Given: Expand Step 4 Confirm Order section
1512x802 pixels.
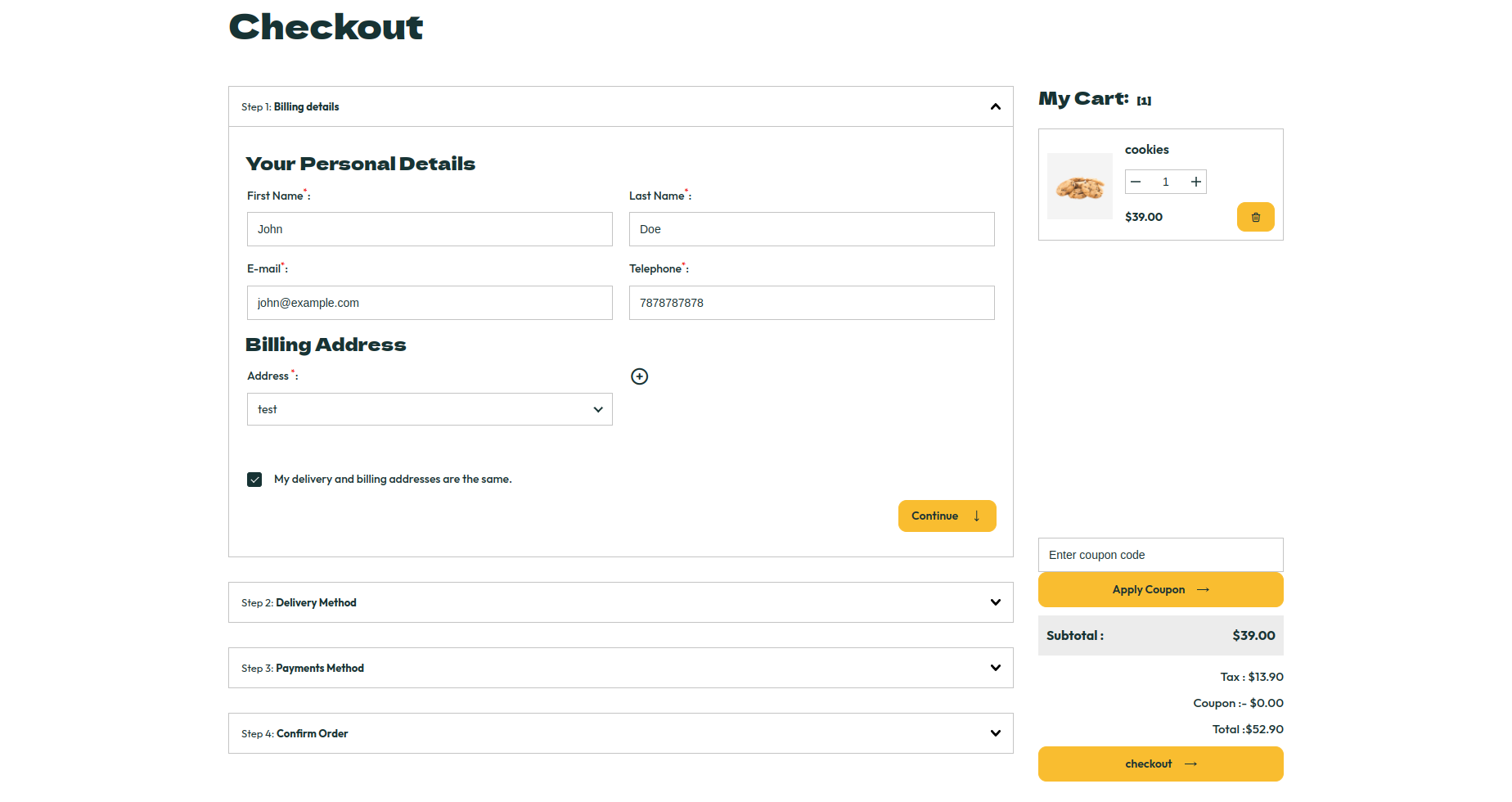Looking at the screenshot, I should [x=995, y=733].
